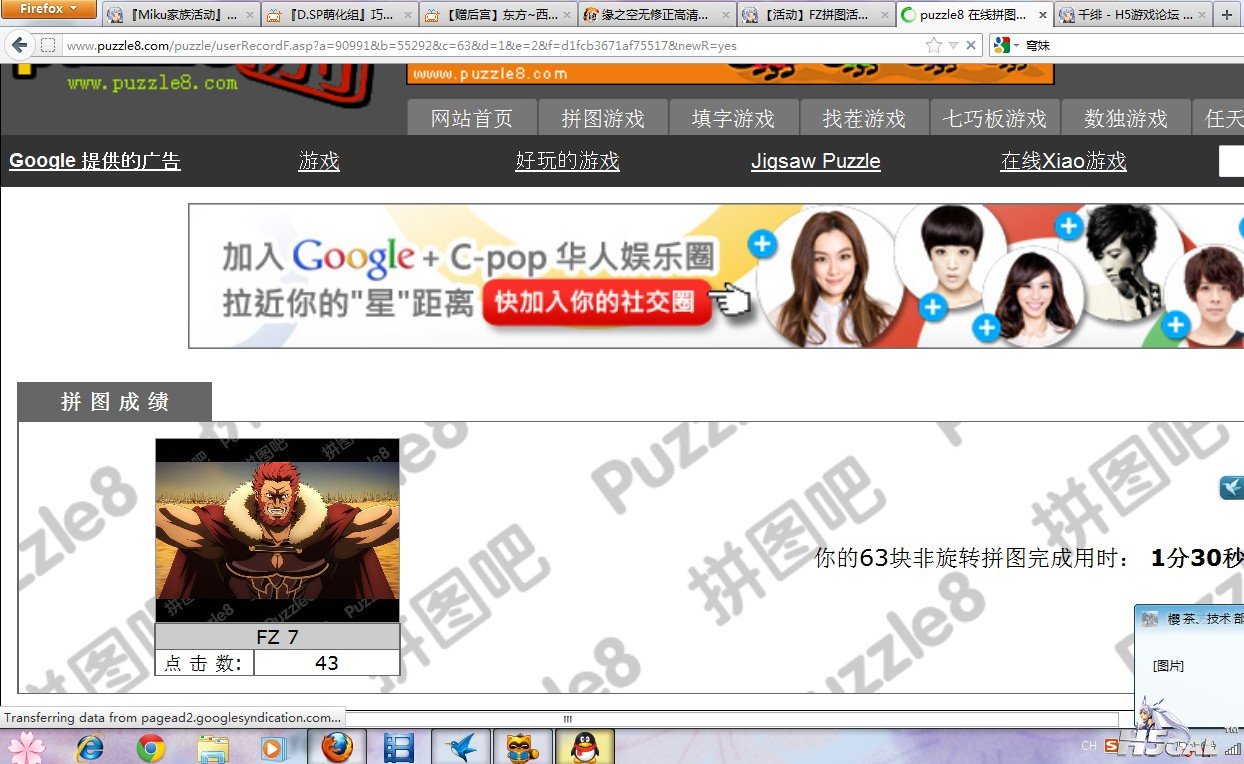
Task: Open the QQ penguin taskbar icon
Action: pyautogui.click(x=584, y=747)
